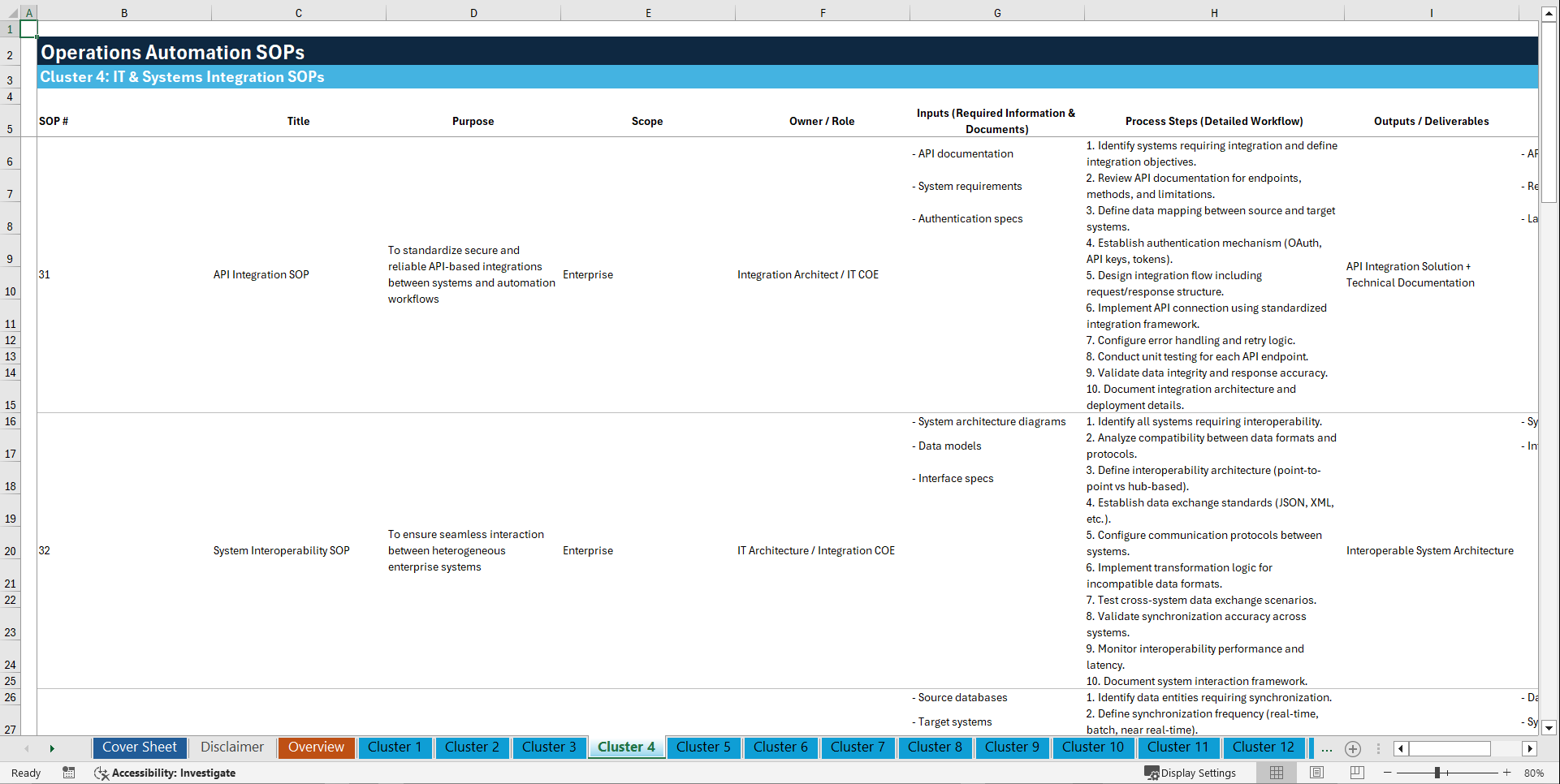Click the horizontal scrollbar right arrow

tap(1530, 749)
